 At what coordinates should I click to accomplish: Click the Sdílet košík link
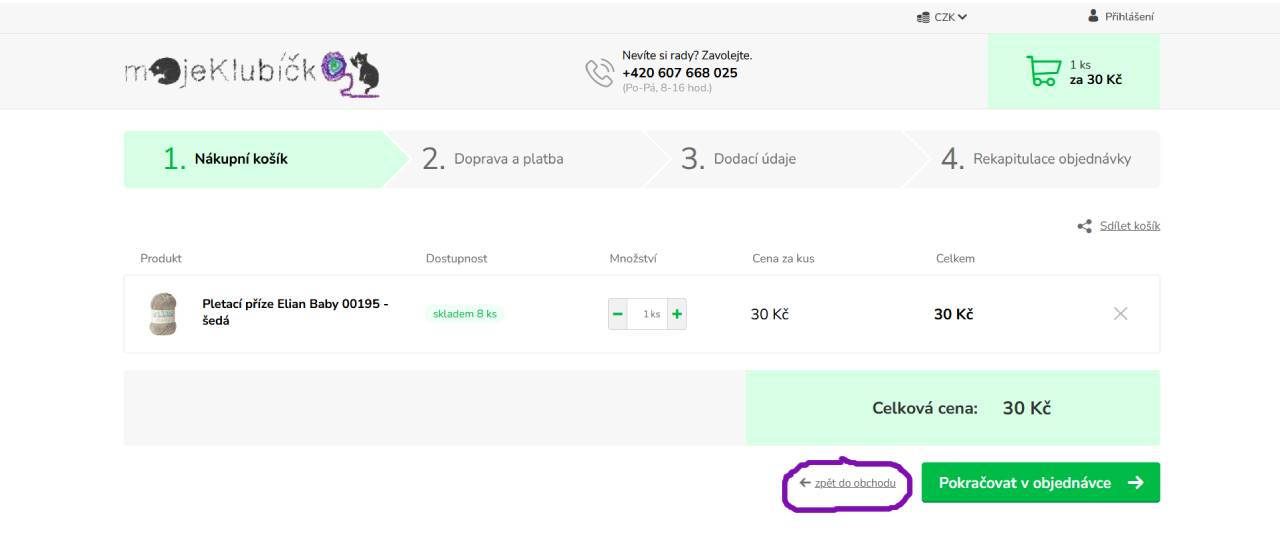pyautogui.click(x=1130, y=226)
